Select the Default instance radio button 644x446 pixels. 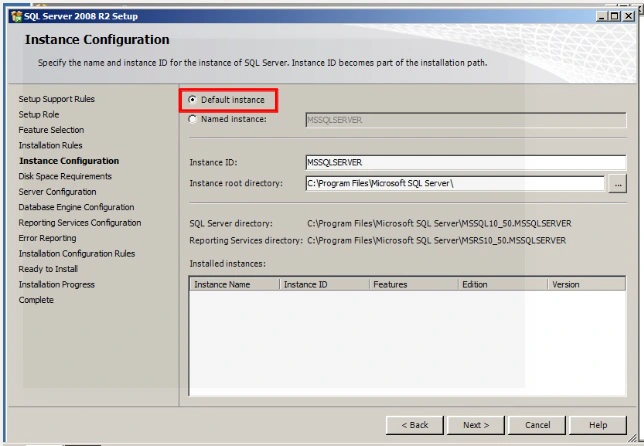(194, 100)
